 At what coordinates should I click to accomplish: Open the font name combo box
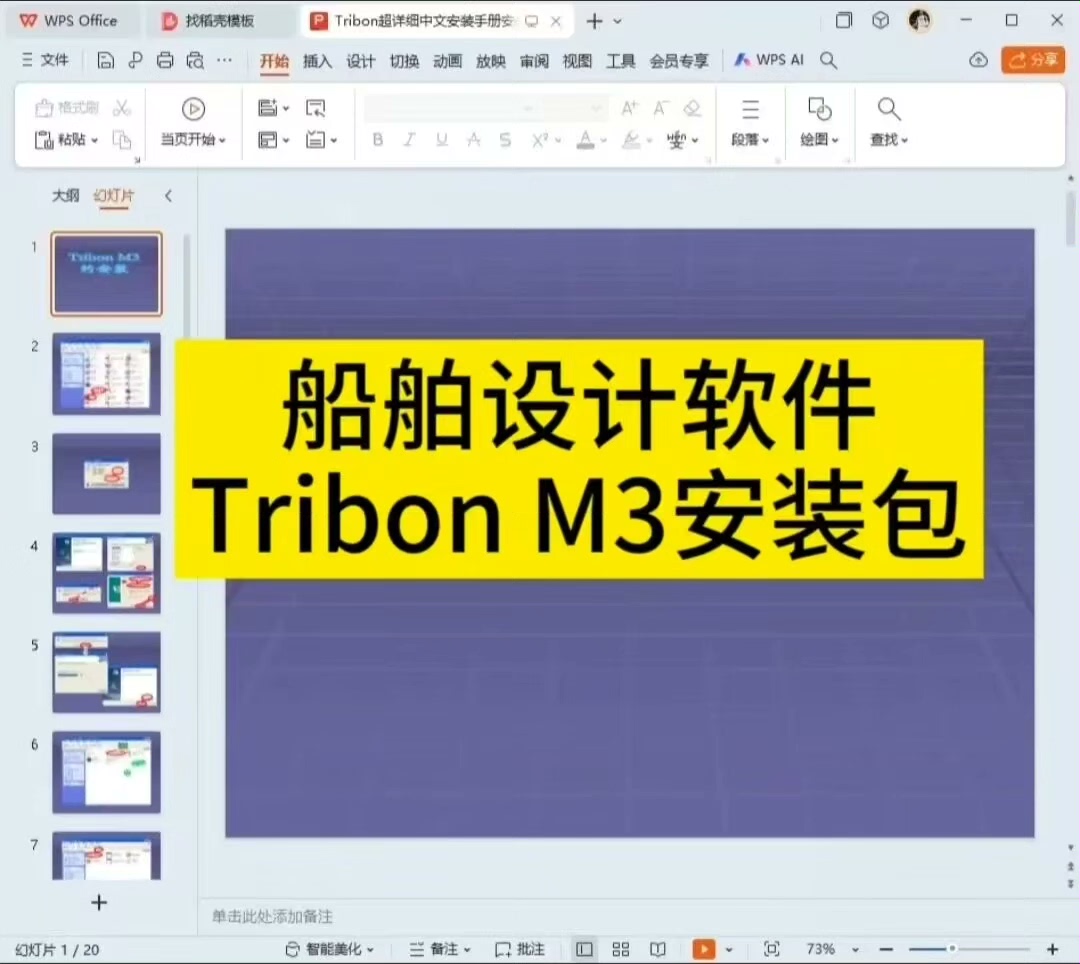[x=450, y=108]
